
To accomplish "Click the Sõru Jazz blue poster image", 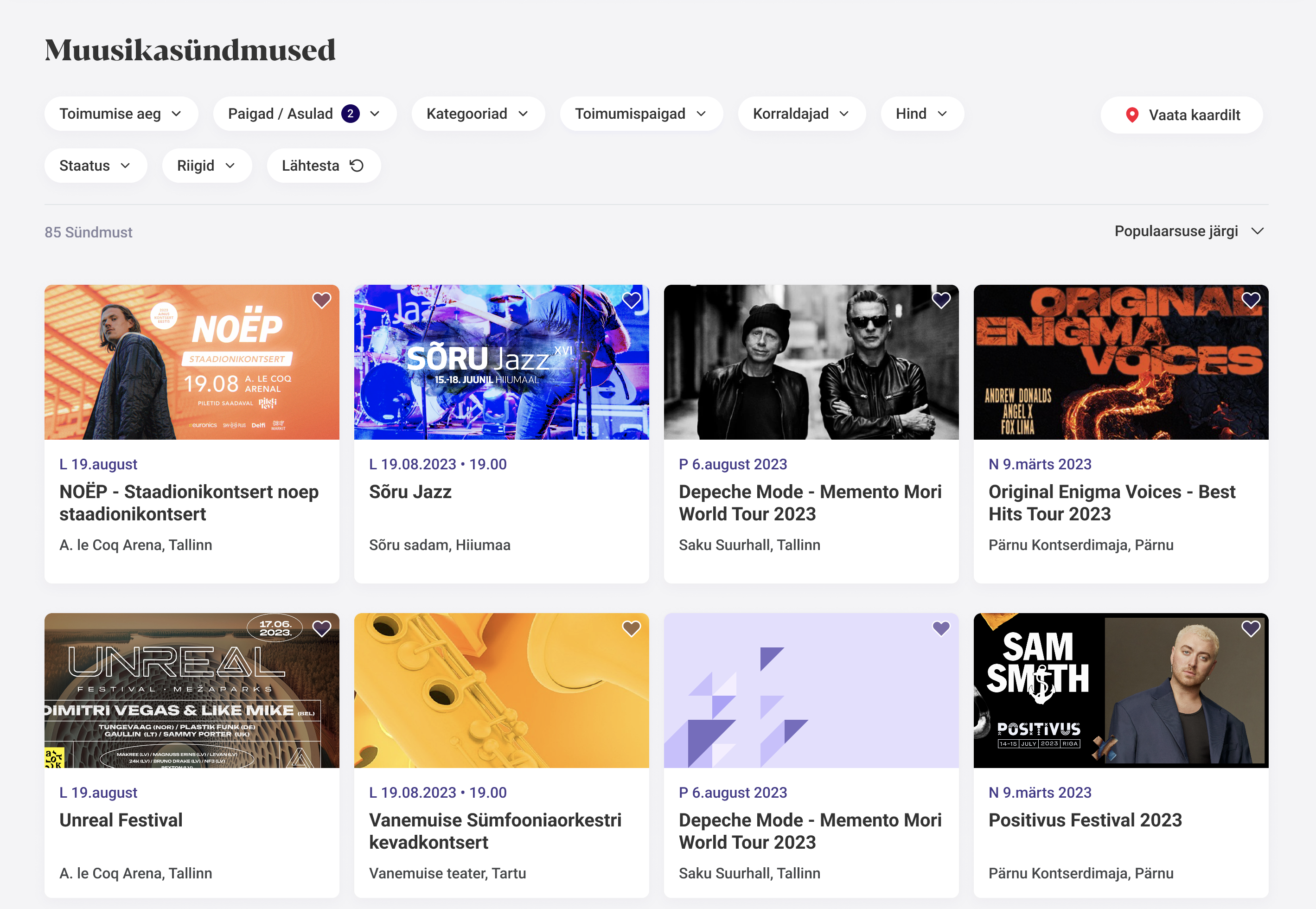I will 502,362.
